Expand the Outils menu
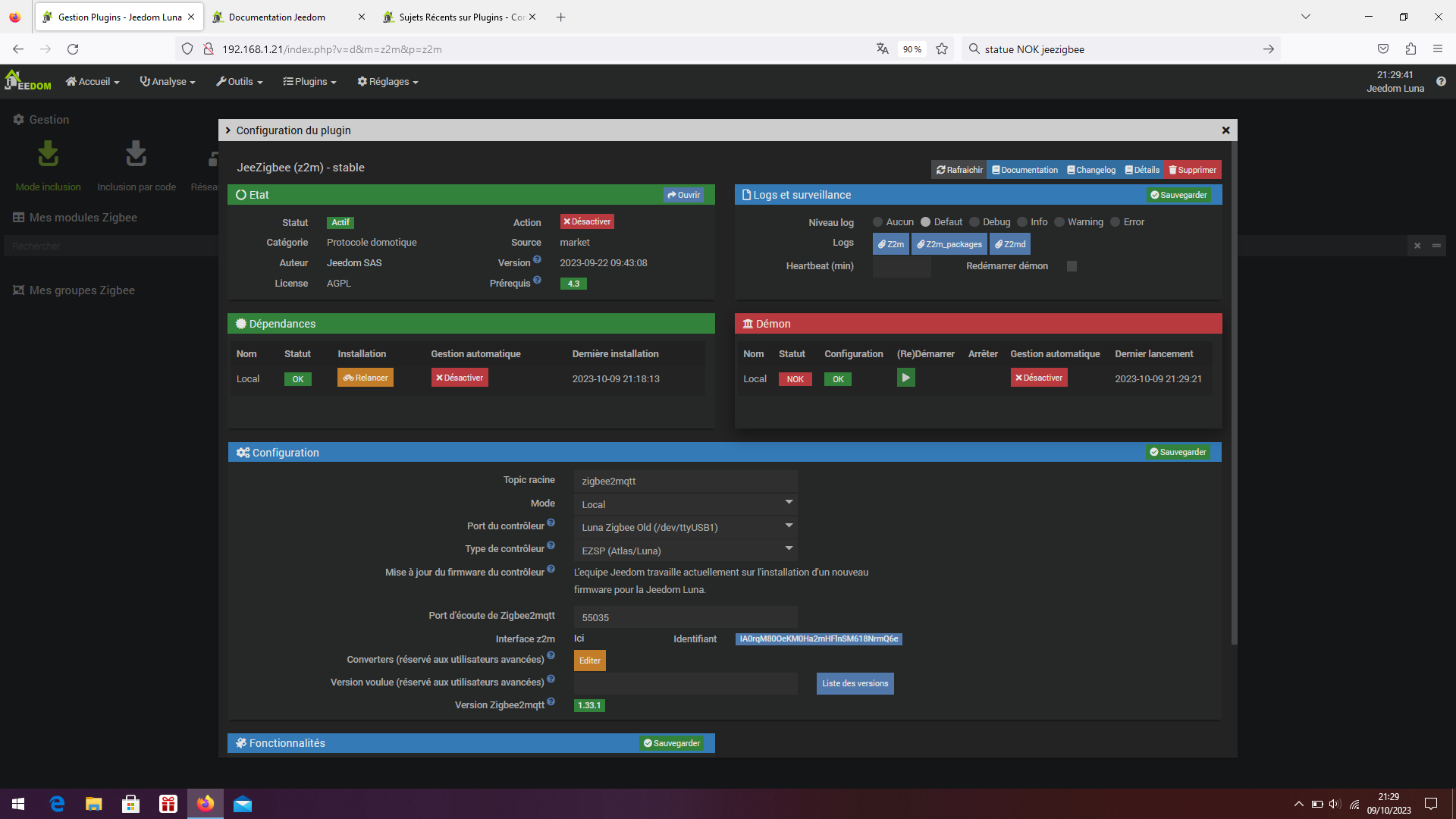Image resolution: width=1456 pixels, height=819 pixels. [x=239, y=82]
